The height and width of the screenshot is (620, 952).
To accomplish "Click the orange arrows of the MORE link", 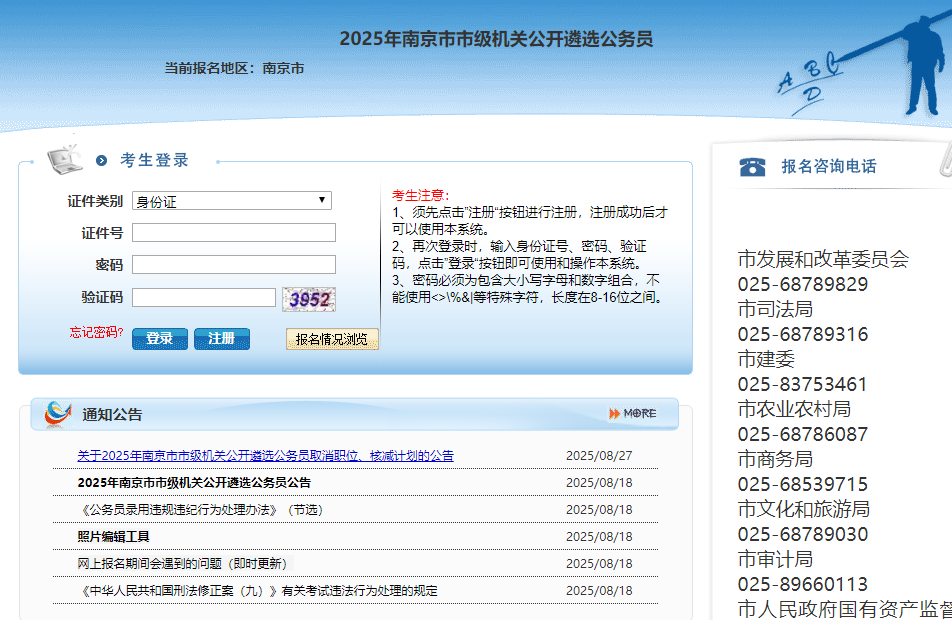I will pos(614,414).
